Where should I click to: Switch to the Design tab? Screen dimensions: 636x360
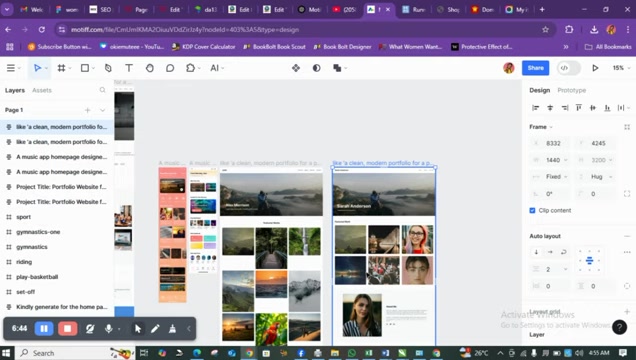click(x=539, y=90)
